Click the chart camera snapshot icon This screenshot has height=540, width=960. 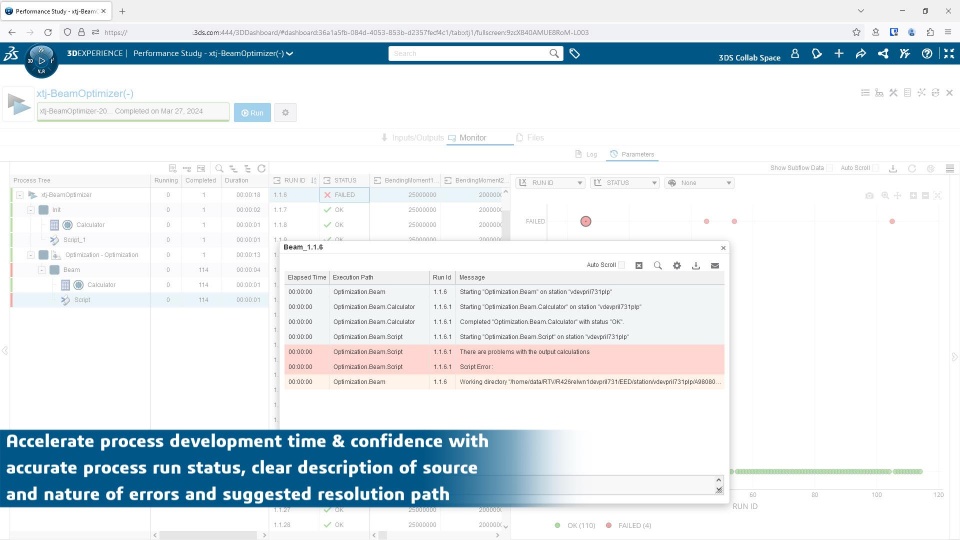869,195
